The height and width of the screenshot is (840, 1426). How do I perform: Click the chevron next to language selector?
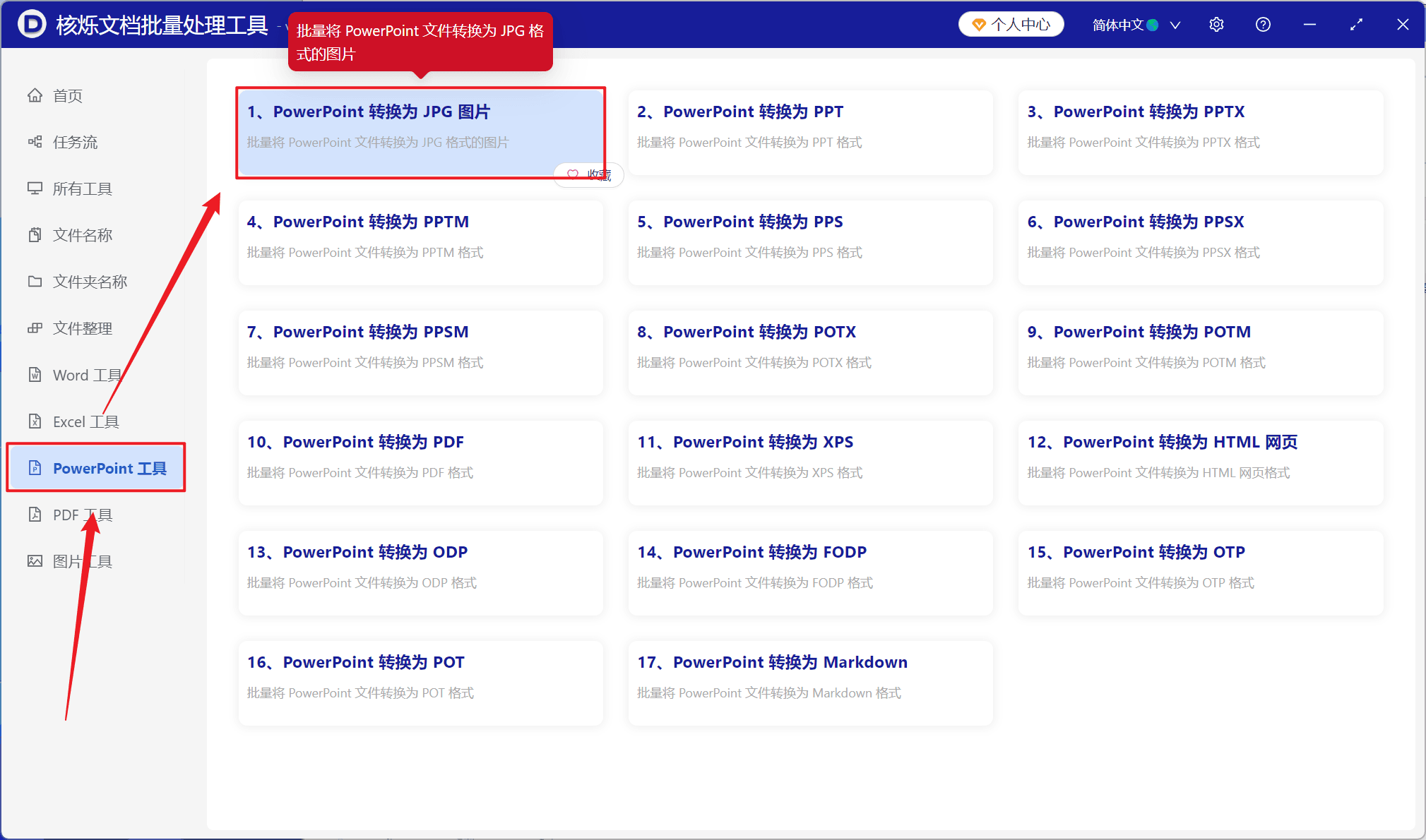[x=1175, y=25]
